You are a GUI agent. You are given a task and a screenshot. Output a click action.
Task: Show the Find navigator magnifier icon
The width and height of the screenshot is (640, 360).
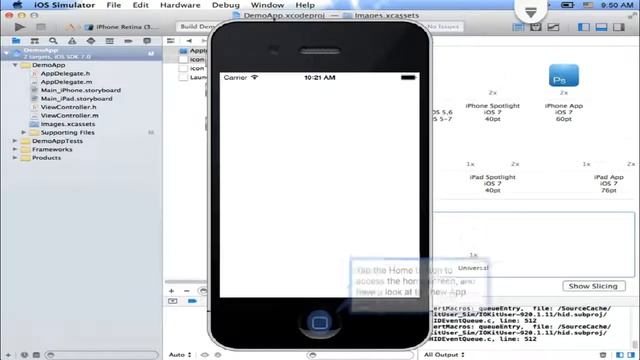53,41
